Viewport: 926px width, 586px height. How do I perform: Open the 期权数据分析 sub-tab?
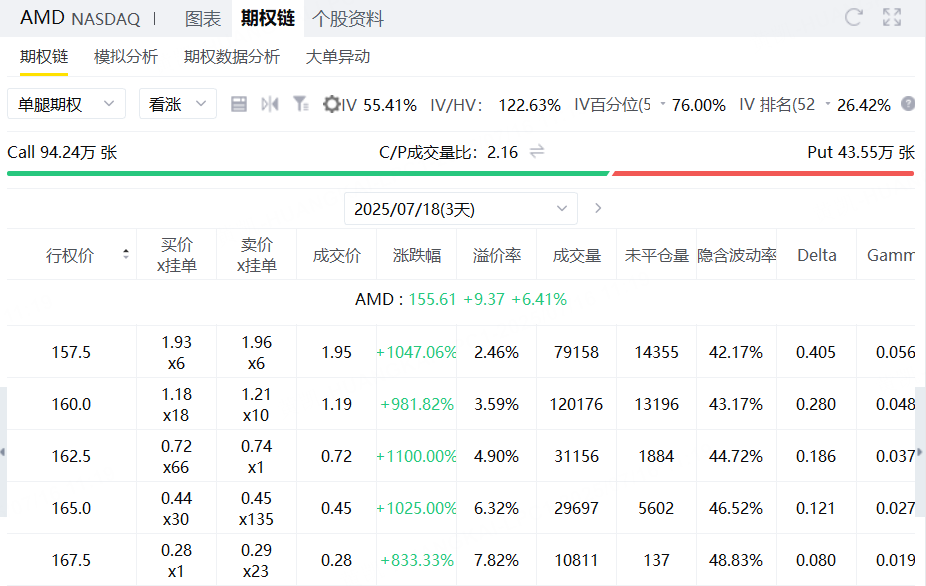[232, 57]
